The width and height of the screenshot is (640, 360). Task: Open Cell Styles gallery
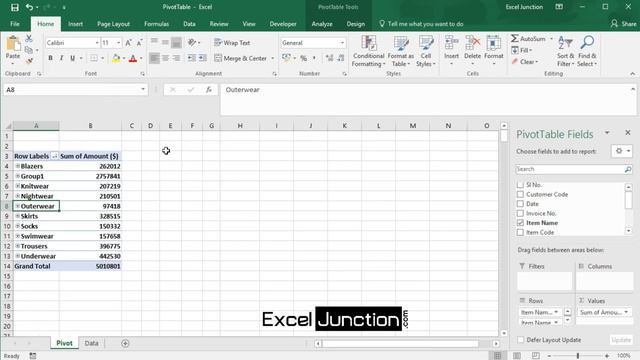[426, 51]
